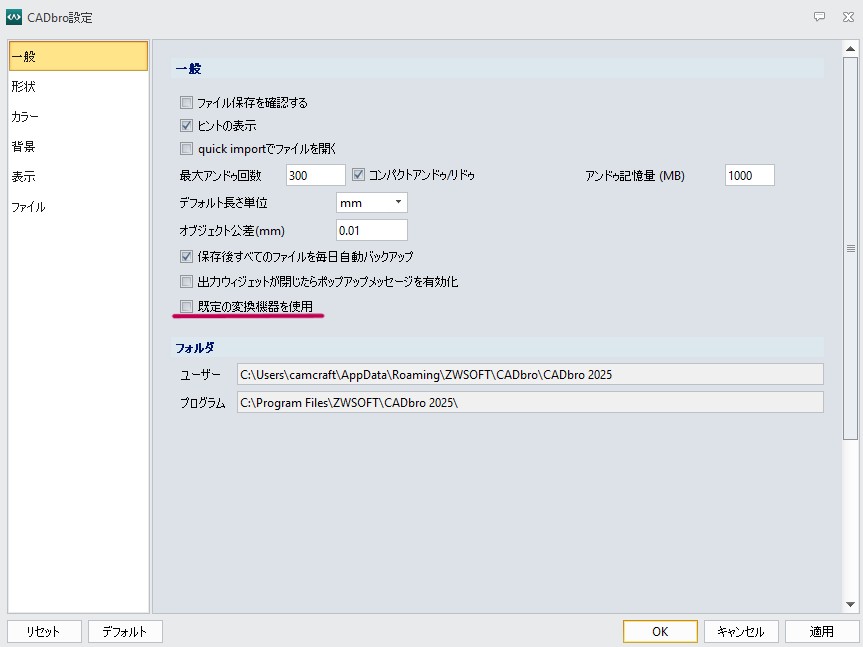Close the CADbro設定 dialog
The height and width of the screenshot is (647, 863).
tap(849, 17)
